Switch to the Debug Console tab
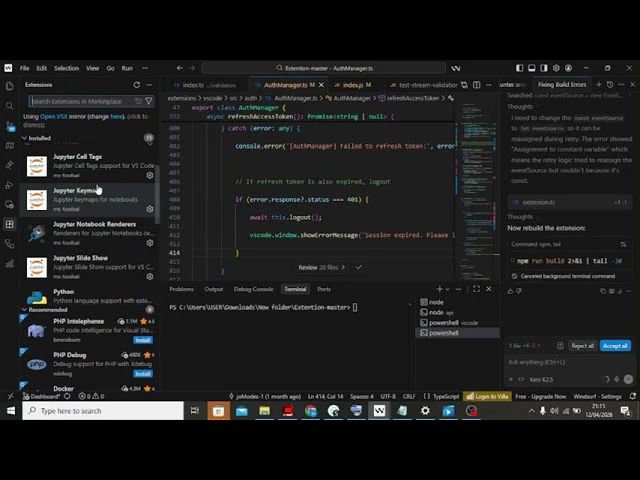This screenshot has height=480, width=640. point(253,289)
